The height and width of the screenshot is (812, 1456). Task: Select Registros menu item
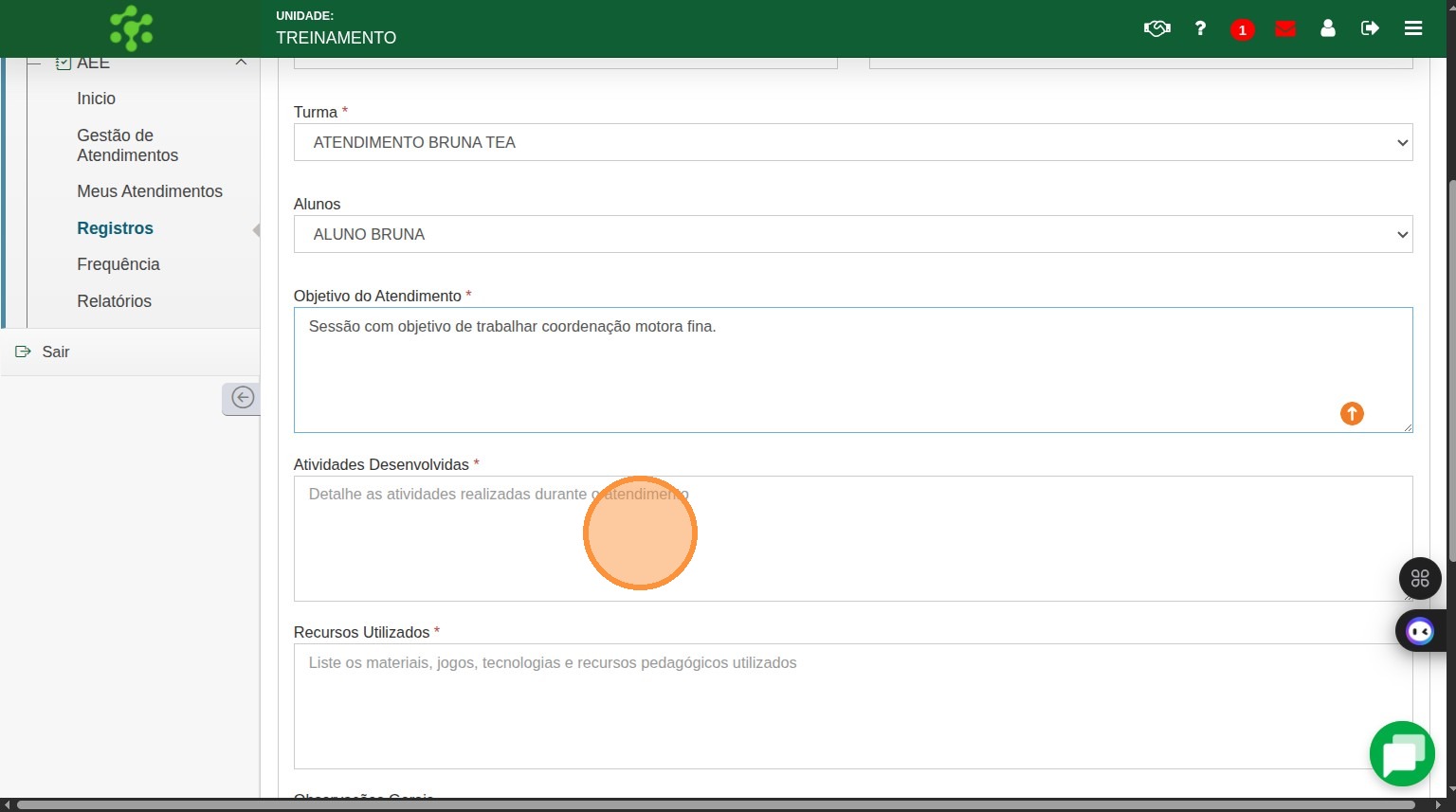tap(116, 228)
